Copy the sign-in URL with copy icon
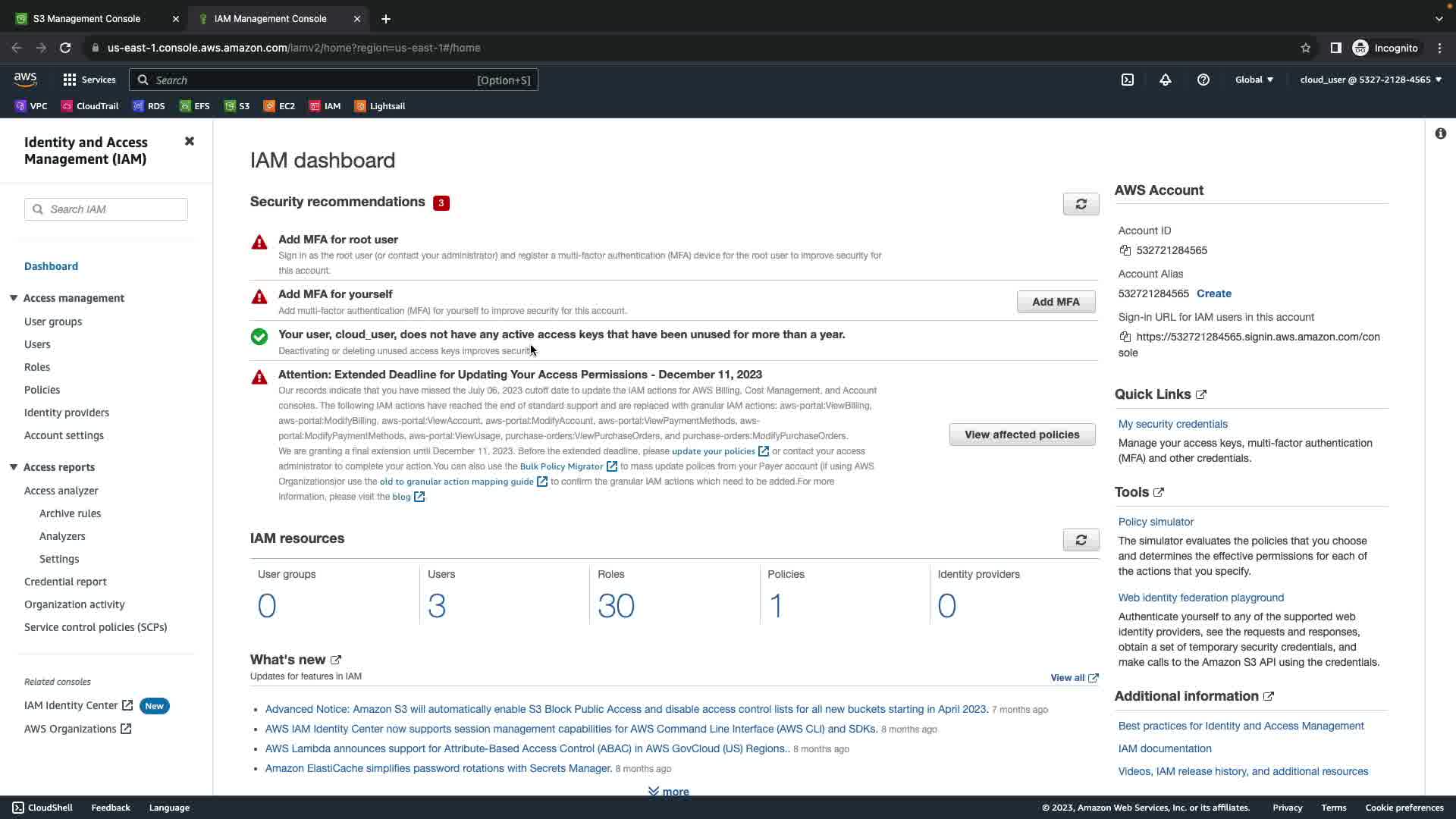 point(1125,337)
